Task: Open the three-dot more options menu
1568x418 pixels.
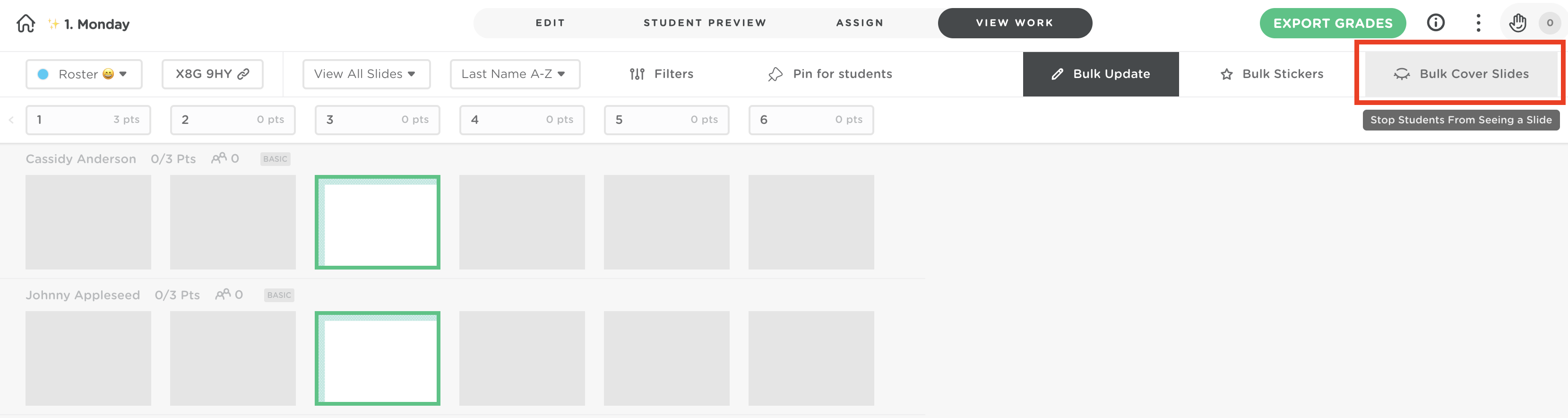Action: [1478, 23]
